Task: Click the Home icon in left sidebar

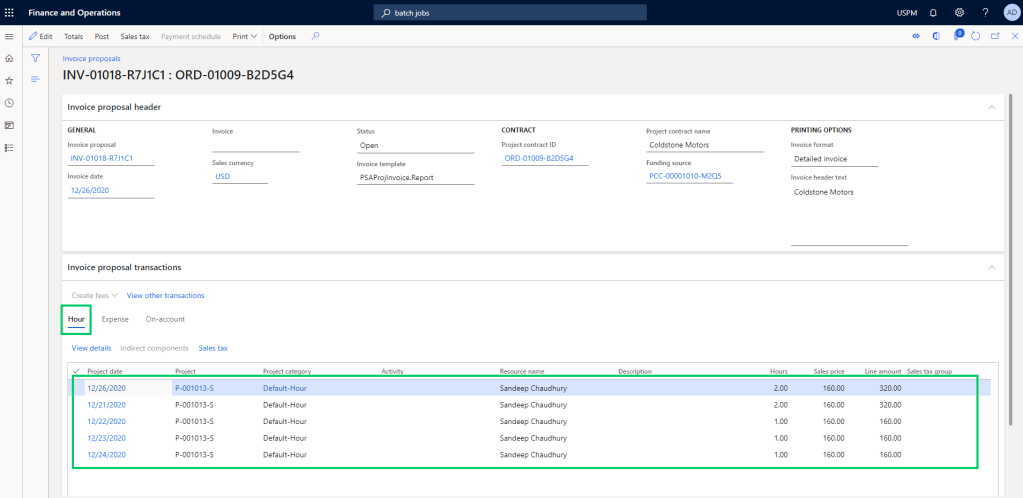Action: 9,59
